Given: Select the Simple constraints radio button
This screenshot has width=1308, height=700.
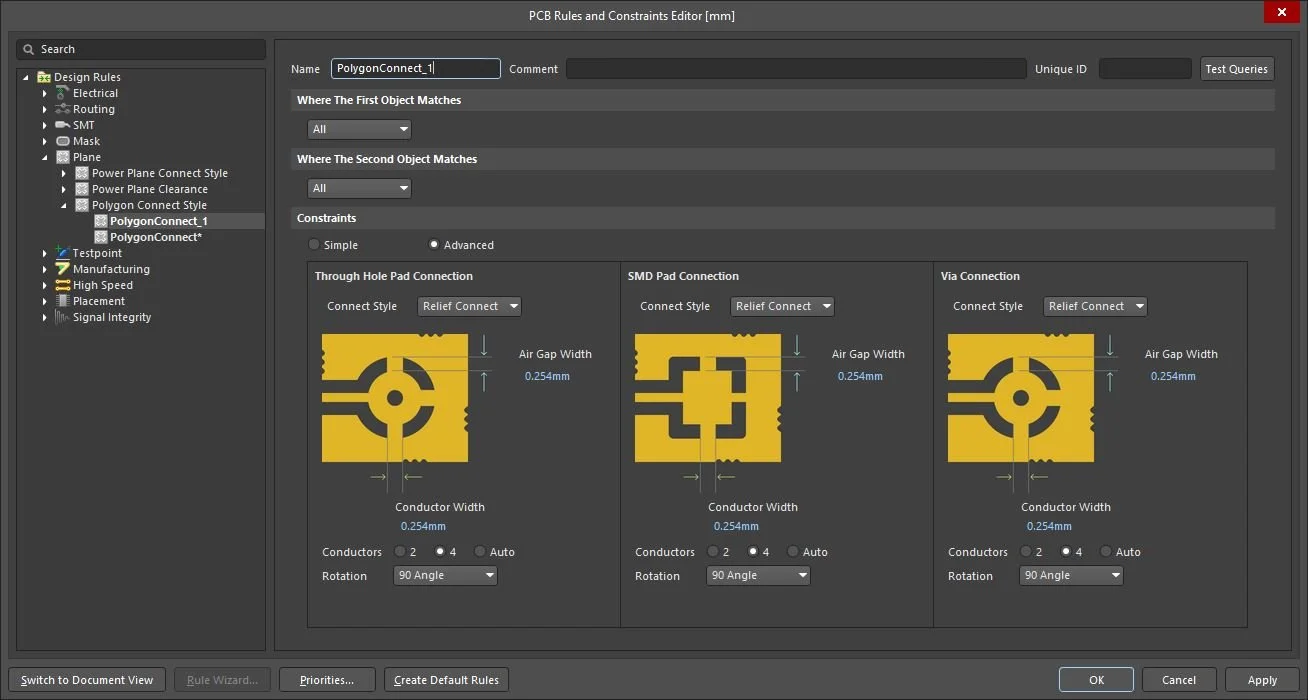Looking at the screenshot, I should tap(313, 244).
